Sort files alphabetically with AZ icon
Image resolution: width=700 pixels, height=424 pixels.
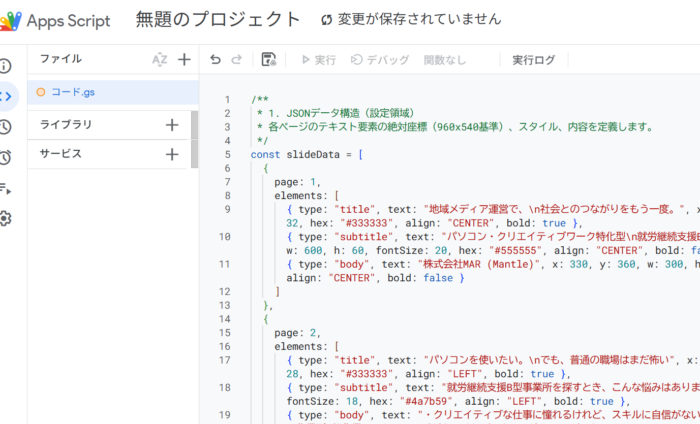pos(160,60)
